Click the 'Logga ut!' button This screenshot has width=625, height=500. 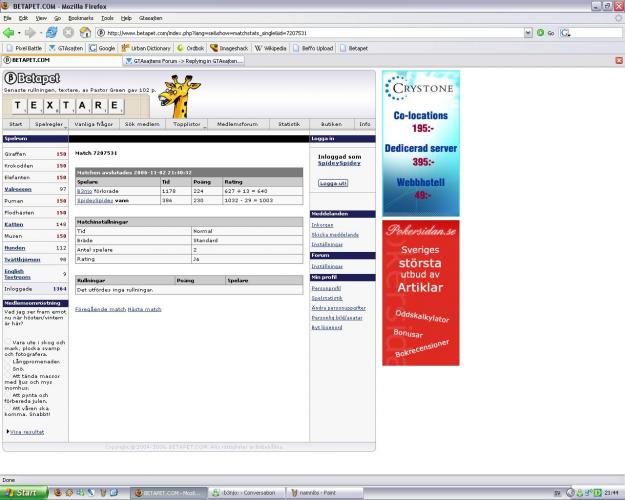[x=333, y=183]
